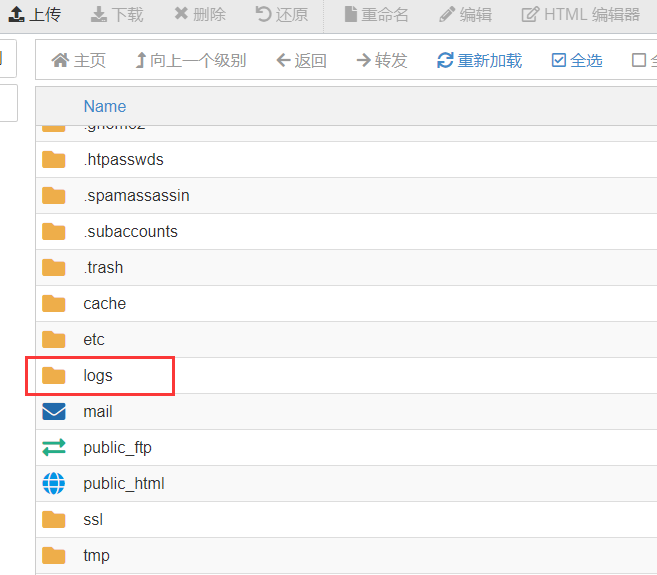Click the Upload (上传) toolbar button
This screenshot has height=575, width=657.
coord(35,15)
